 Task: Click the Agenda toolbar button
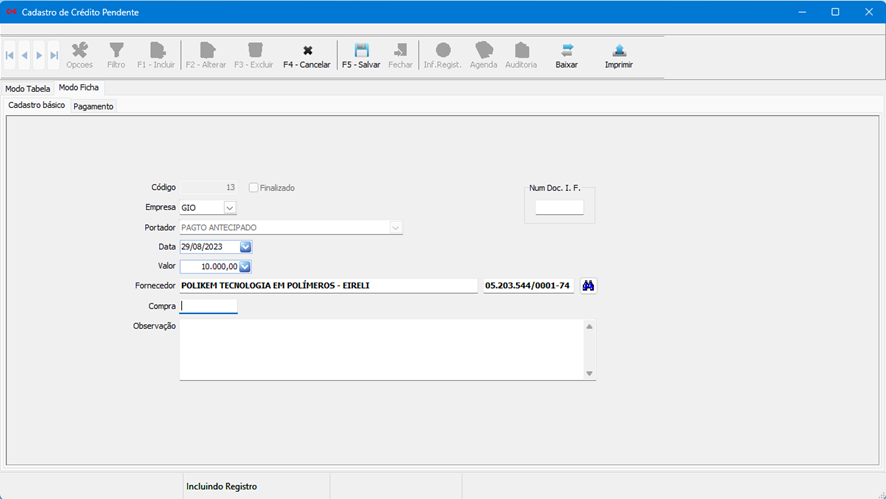483,50
